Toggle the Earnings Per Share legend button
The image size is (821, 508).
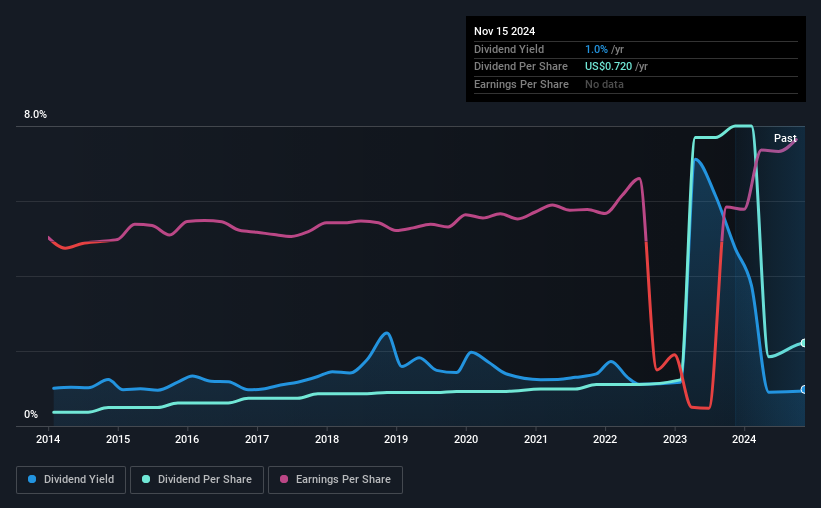[335, 480]
